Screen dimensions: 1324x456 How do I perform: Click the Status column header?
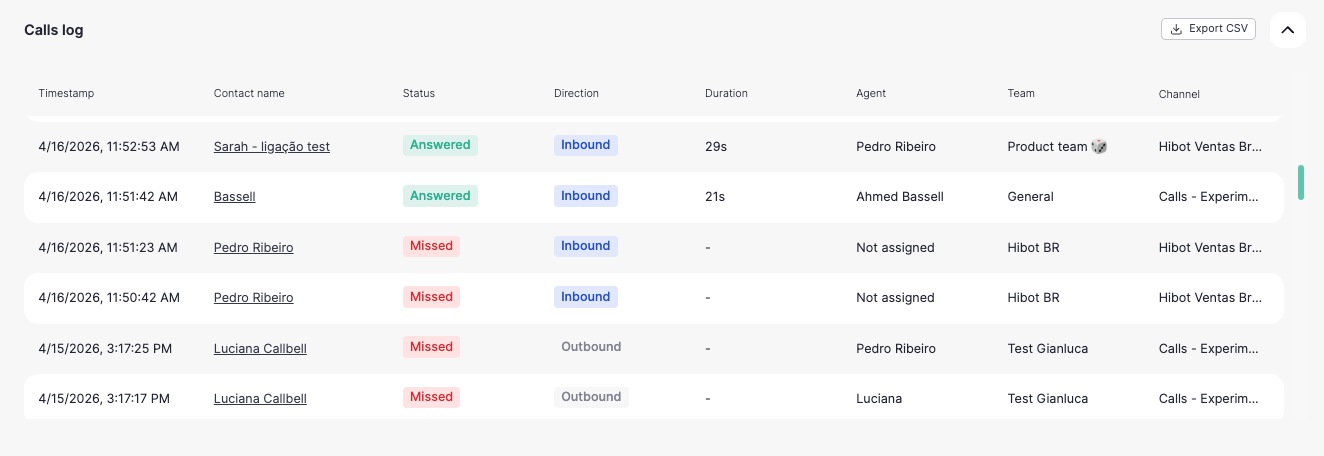tap(419, 93)
